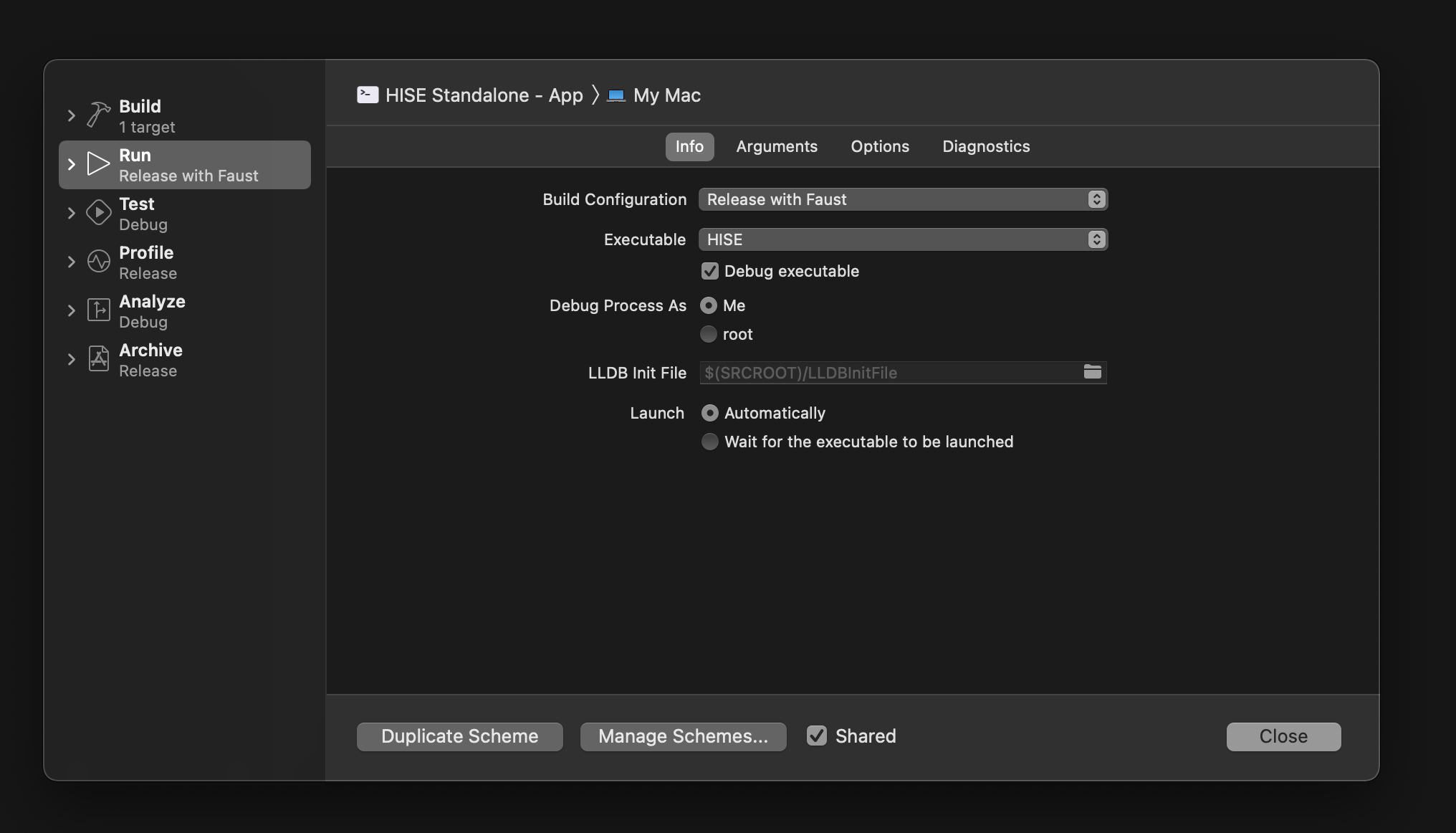Select the Me radio button
Image resolution: width=1456 pixels, height=833 pixels.
coord(709,305)
